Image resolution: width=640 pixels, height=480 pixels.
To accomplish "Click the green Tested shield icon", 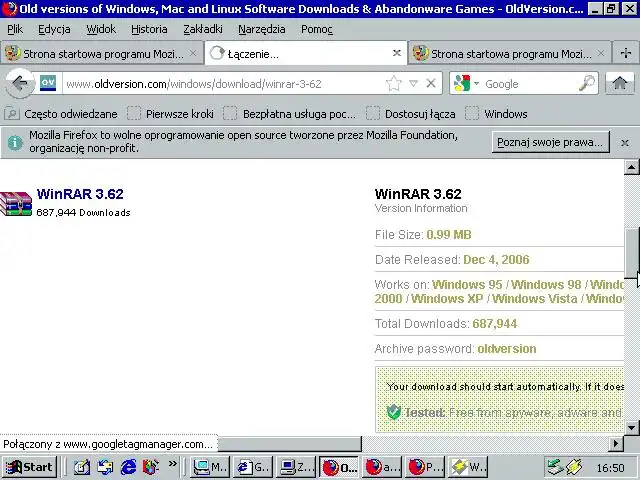I will [x=393, y=412].
